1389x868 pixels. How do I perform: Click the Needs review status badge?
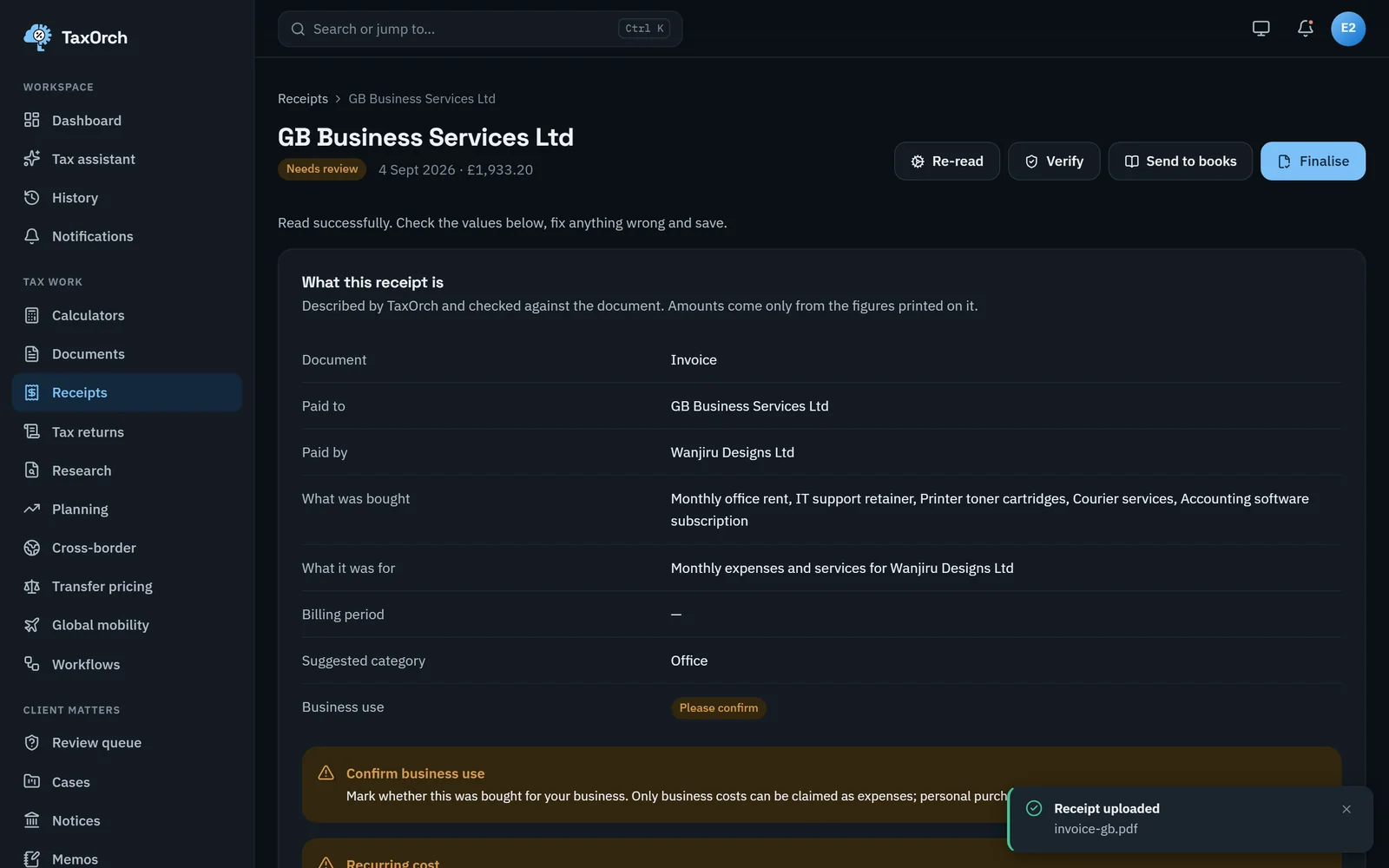tap(322, 169)
